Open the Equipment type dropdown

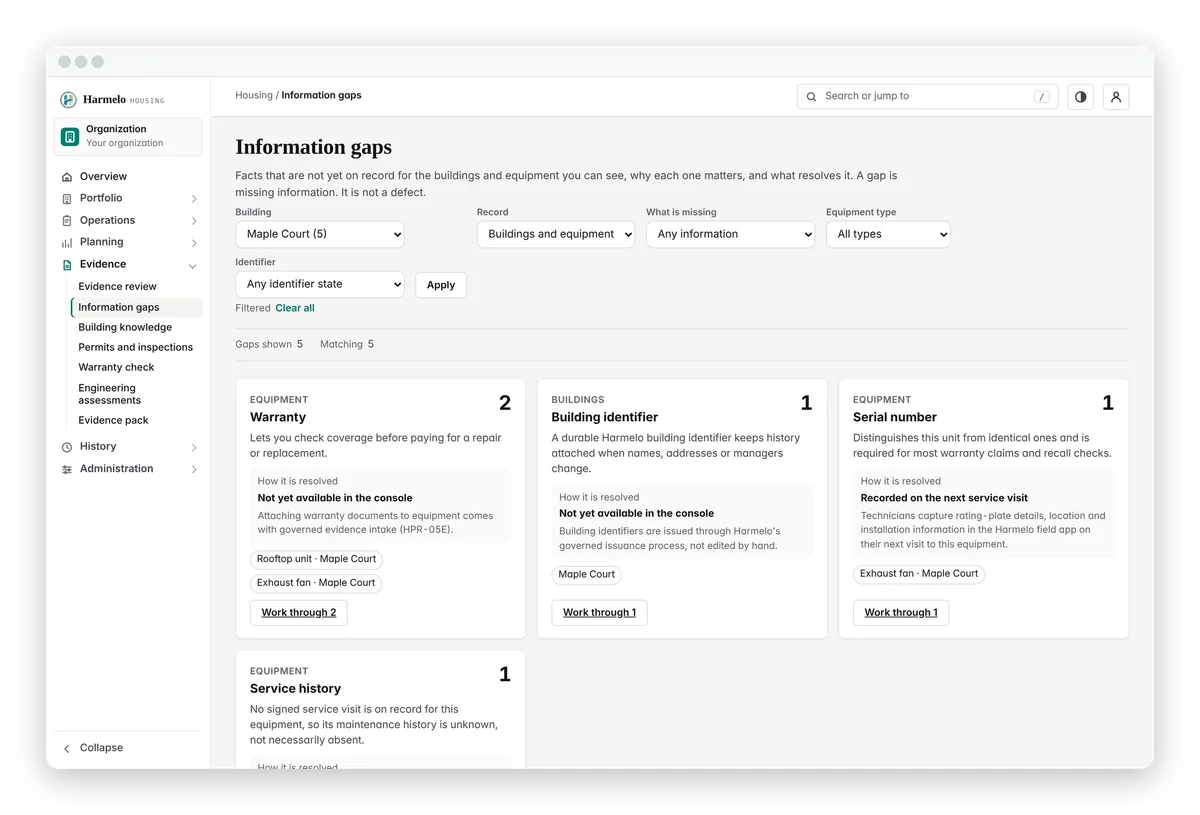(x=888, y=234)
